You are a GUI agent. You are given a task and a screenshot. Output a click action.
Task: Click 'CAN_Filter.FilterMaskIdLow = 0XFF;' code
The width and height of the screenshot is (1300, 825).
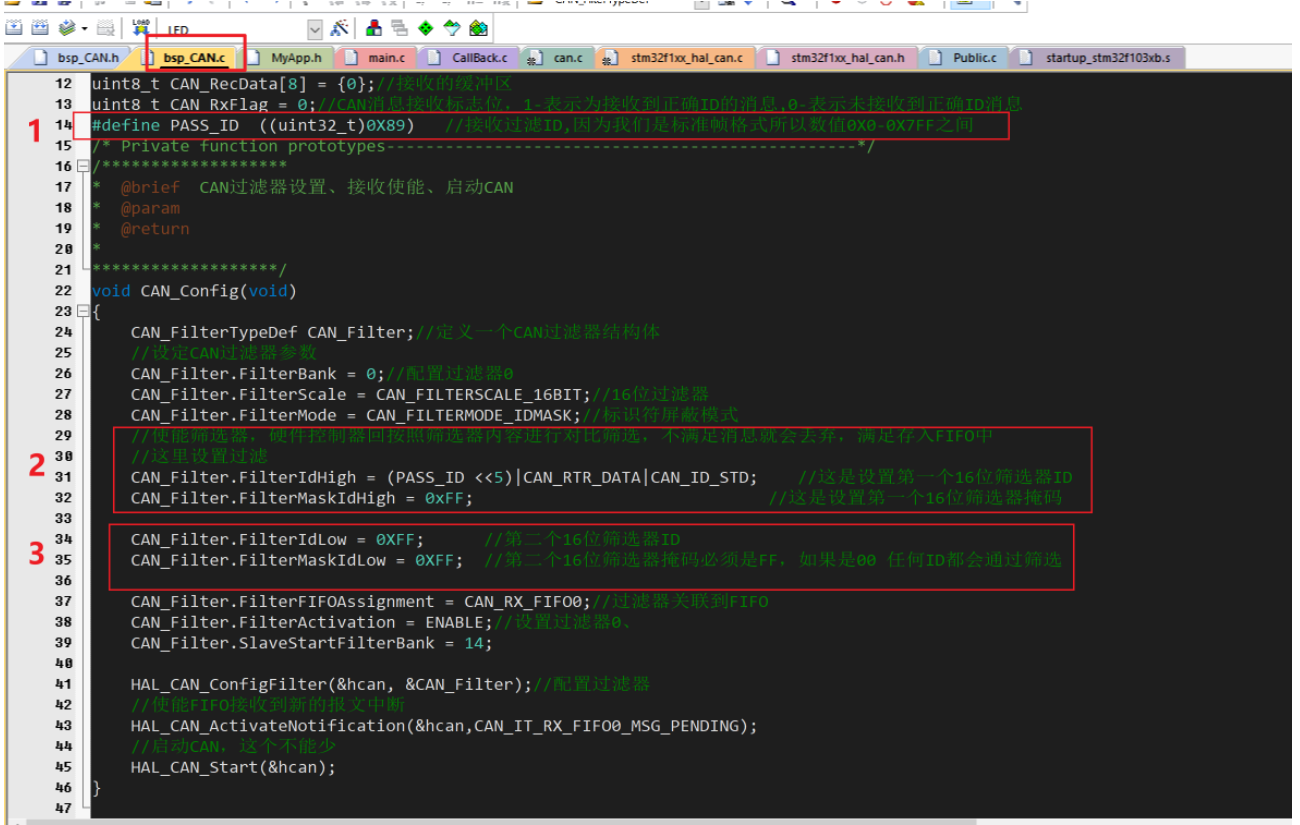pos(297,560)
